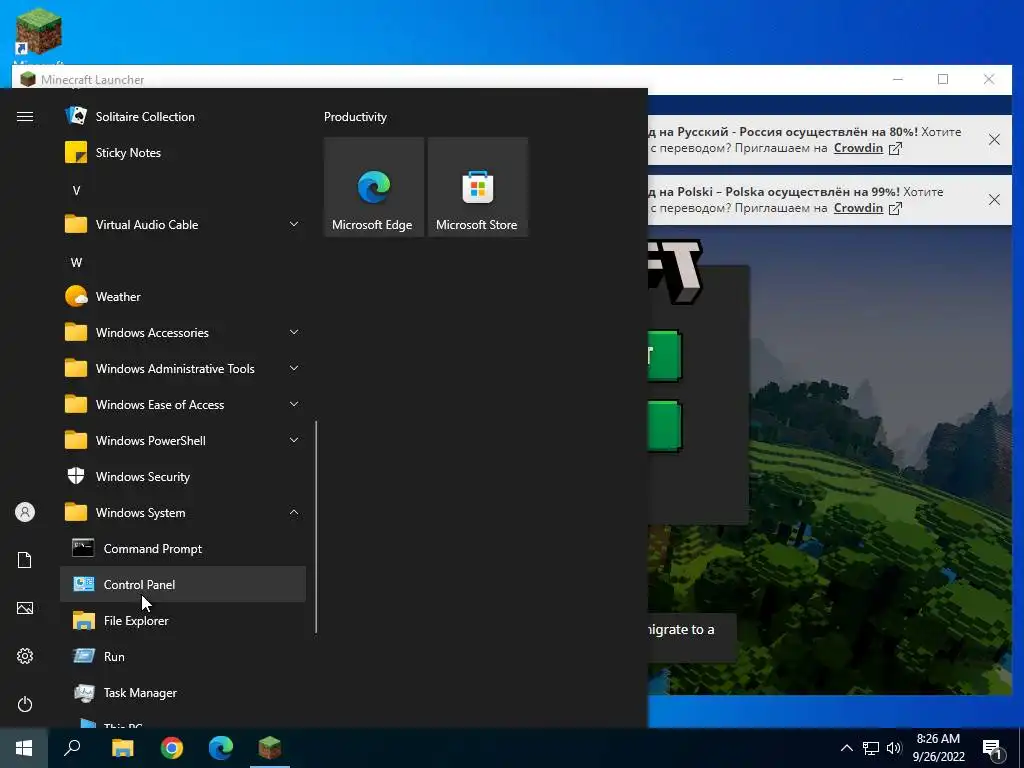The image size is (1024, 768).
Task: Open Crowdin link in Polski translation notice
Action: [x=858, y=208]
